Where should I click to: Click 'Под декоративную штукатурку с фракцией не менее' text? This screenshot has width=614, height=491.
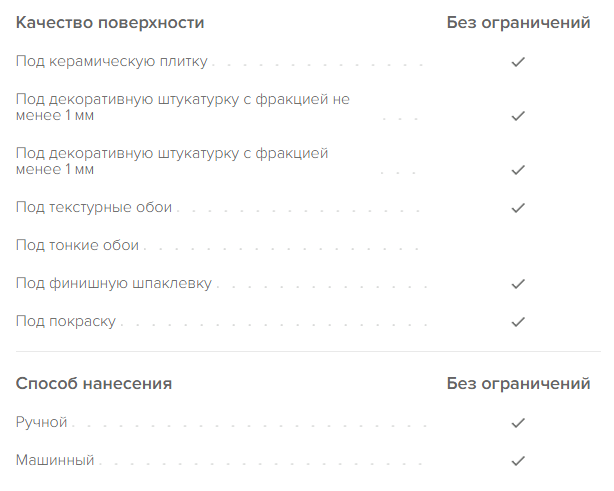pyautogui.click(x=182, y=100)
